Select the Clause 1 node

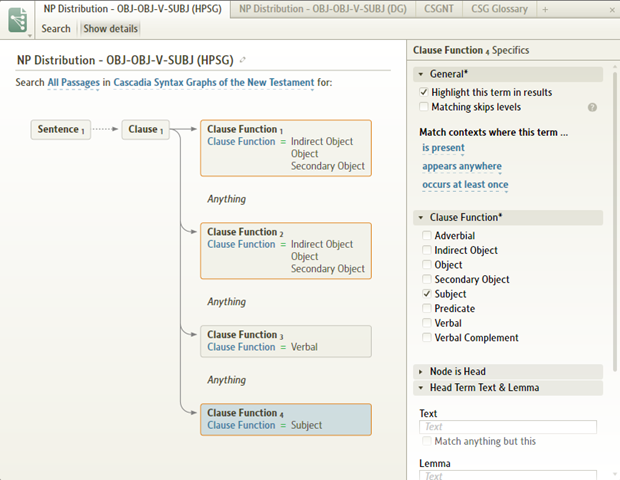click(147, 129)
